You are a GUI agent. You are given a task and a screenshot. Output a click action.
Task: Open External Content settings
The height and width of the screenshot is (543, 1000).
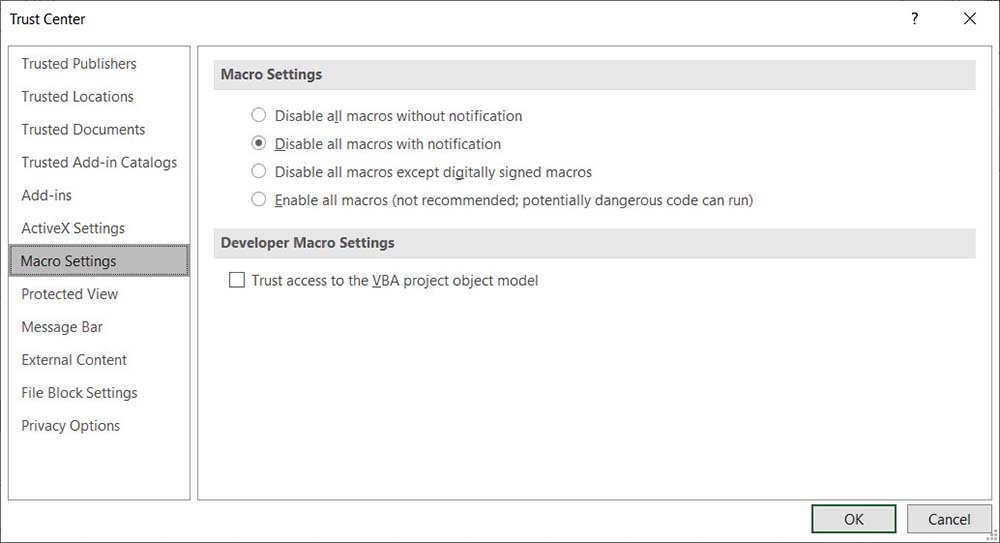pyautogui.click(x=74, y=360)
